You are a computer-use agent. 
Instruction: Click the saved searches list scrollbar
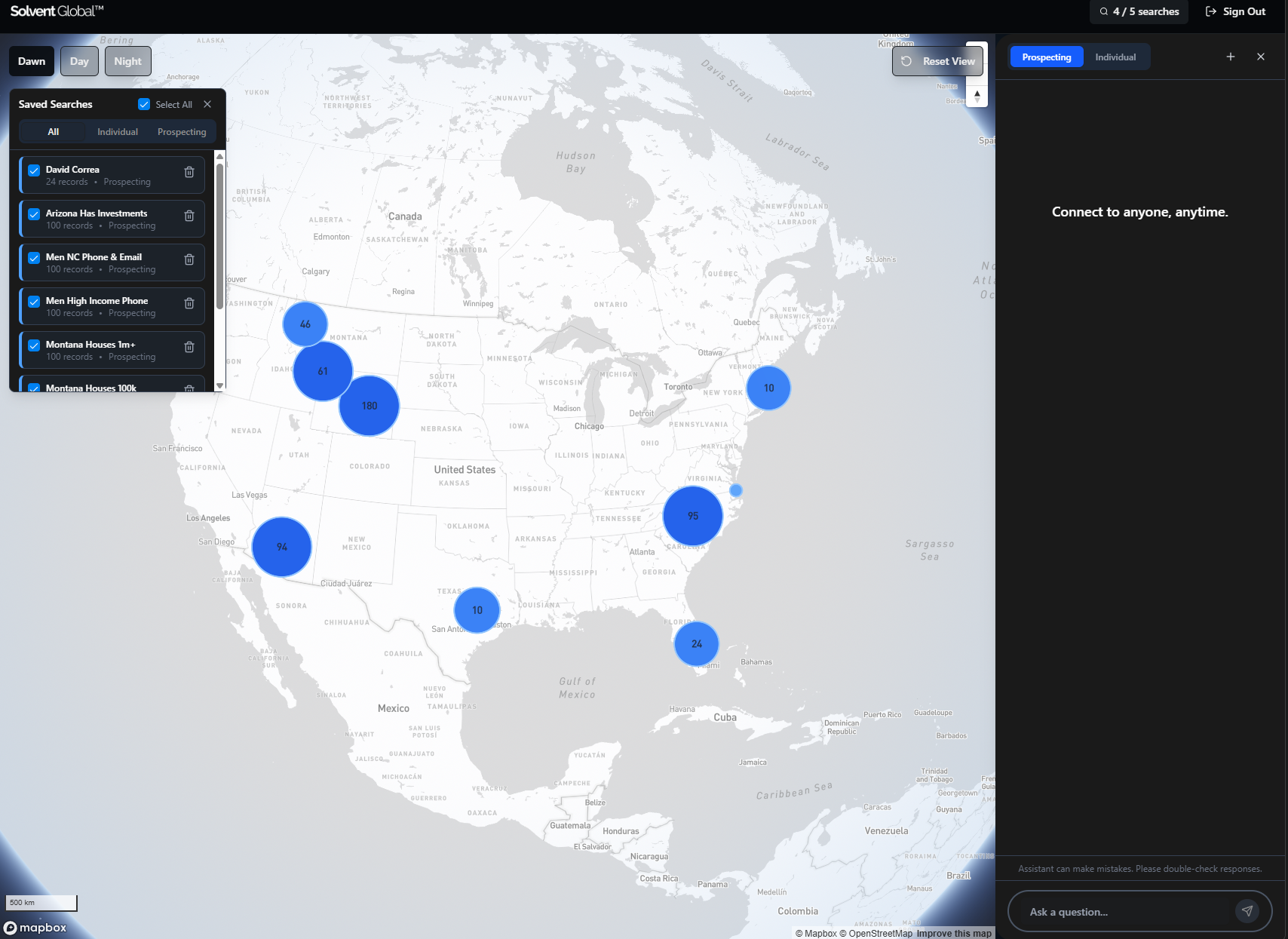[x=219, y=236]
